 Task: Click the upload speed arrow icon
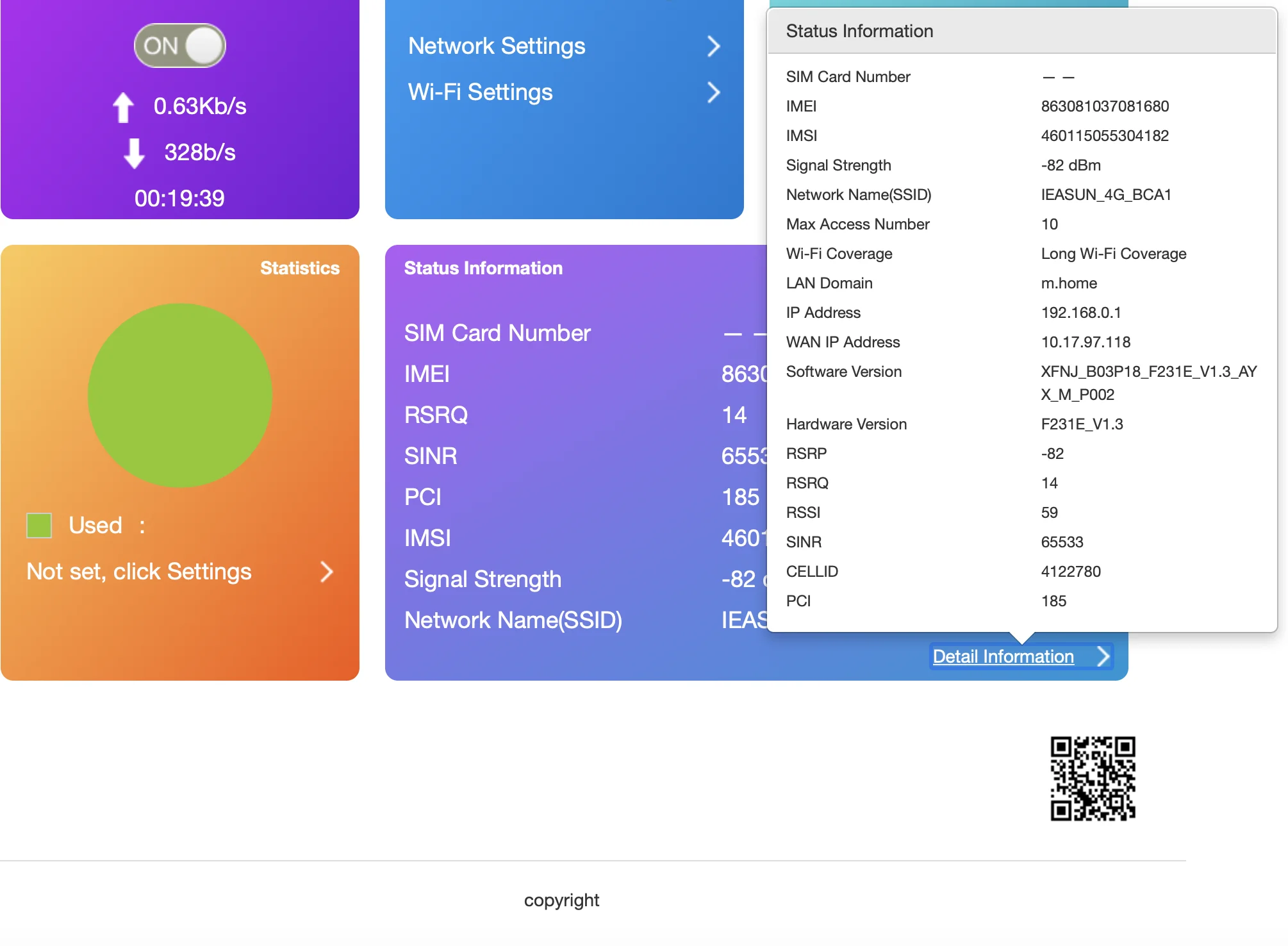point(123,106)
